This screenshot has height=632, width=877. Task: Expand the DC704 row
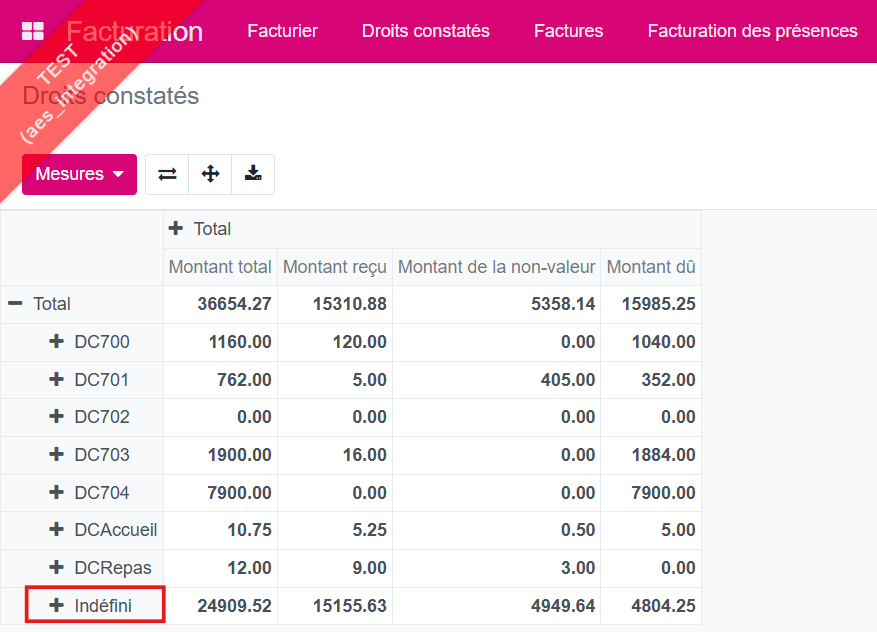[x=91, y=493]
